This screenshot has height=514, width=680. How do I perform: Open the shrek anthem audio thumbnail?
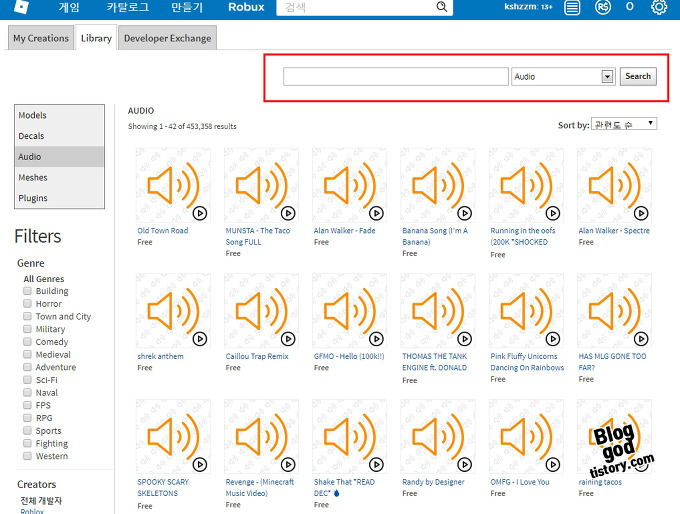coord(173,311)
